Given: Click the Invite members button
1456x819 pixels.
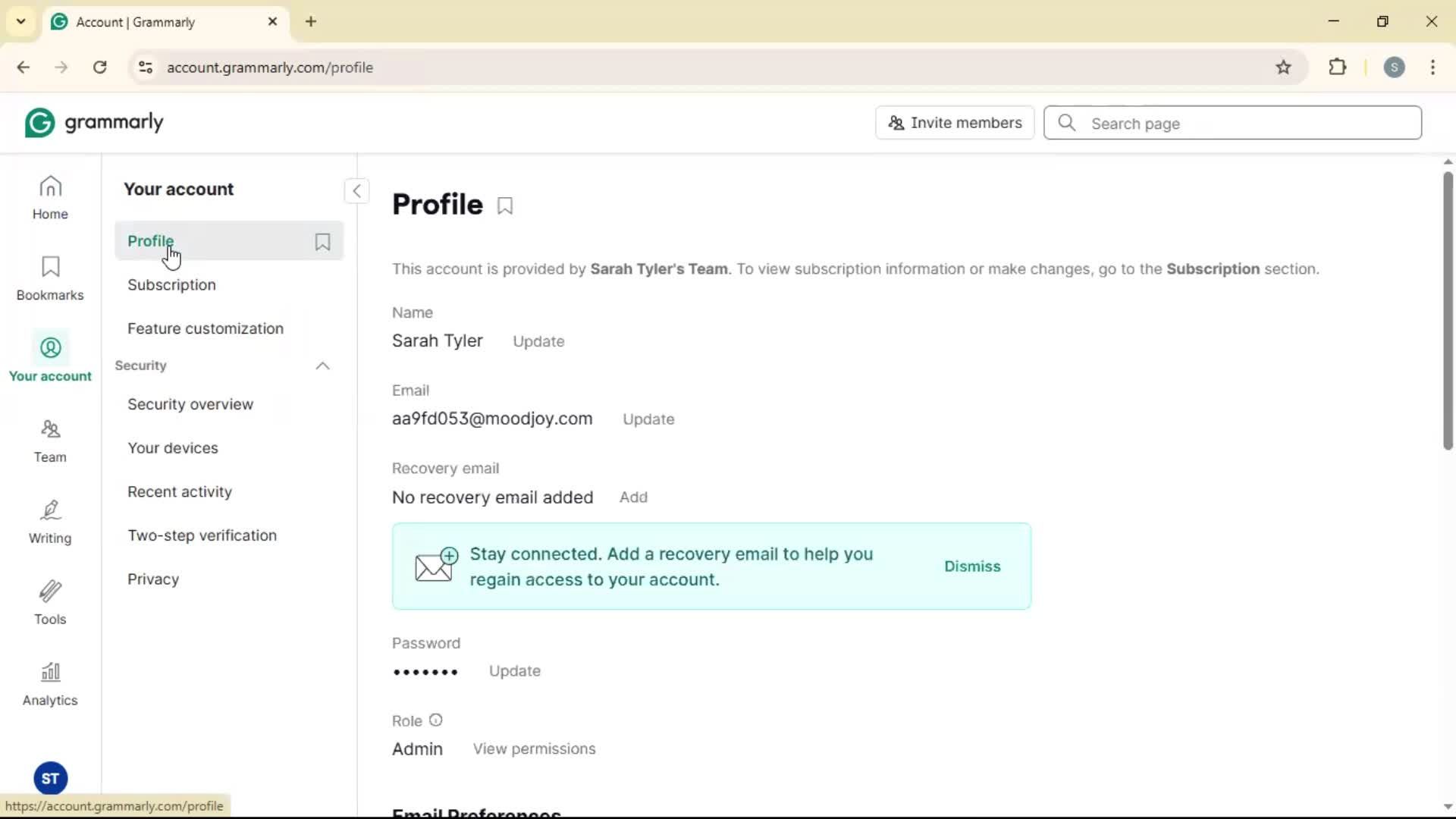Looking at the screenshot, I should pyautogui.click(x=955, y=123).
